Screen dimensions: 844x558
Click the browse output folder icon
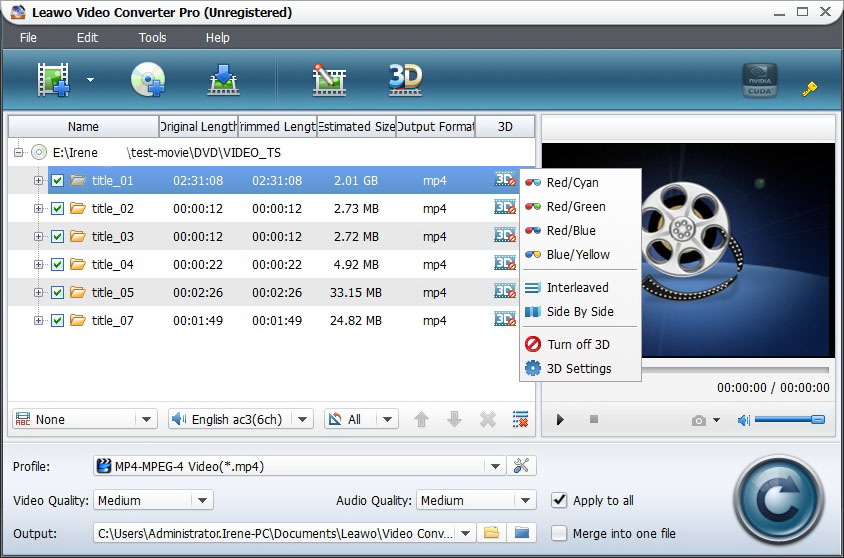tap(491, 533)
